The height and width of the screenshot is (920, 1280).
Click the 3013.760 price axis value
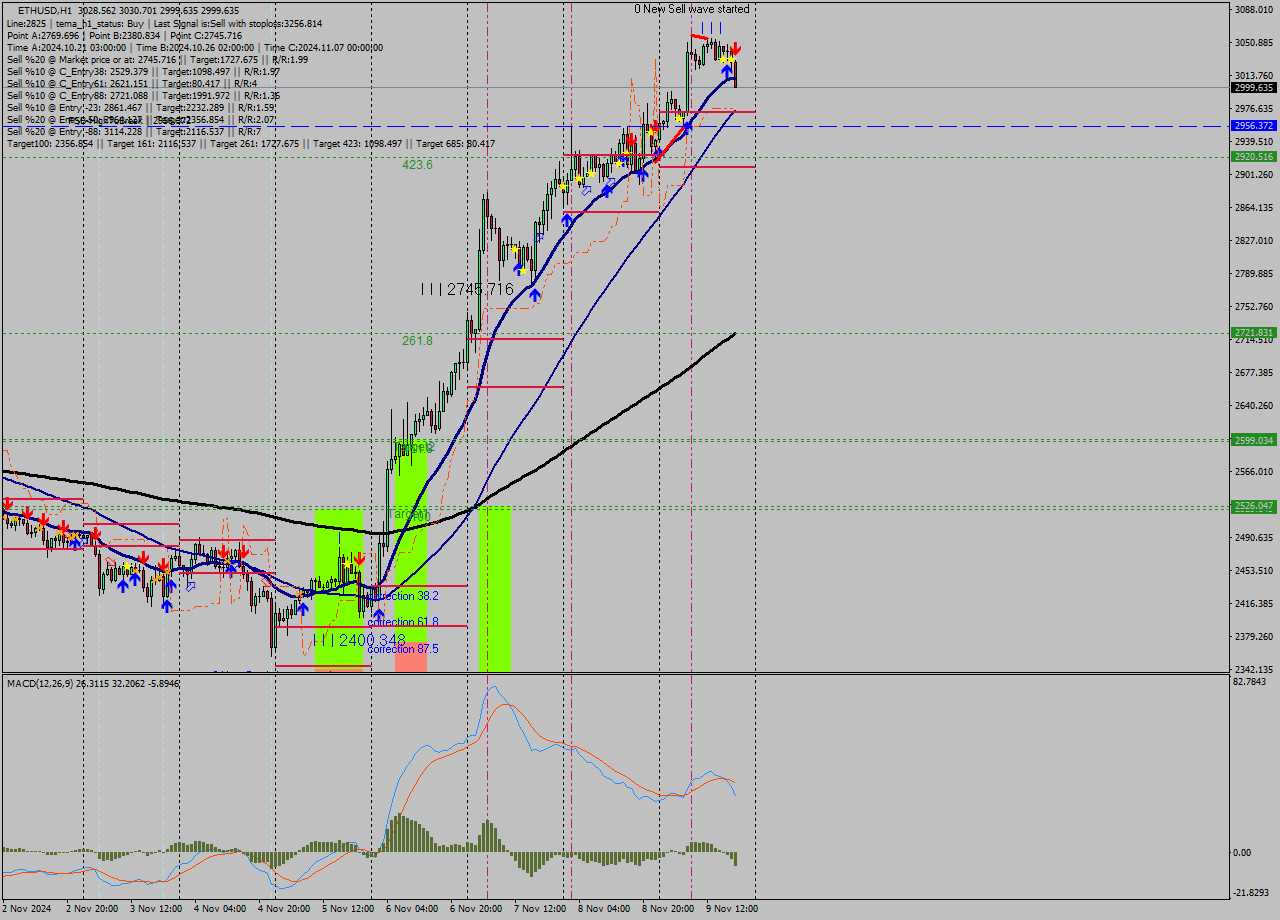point(1254,76)
